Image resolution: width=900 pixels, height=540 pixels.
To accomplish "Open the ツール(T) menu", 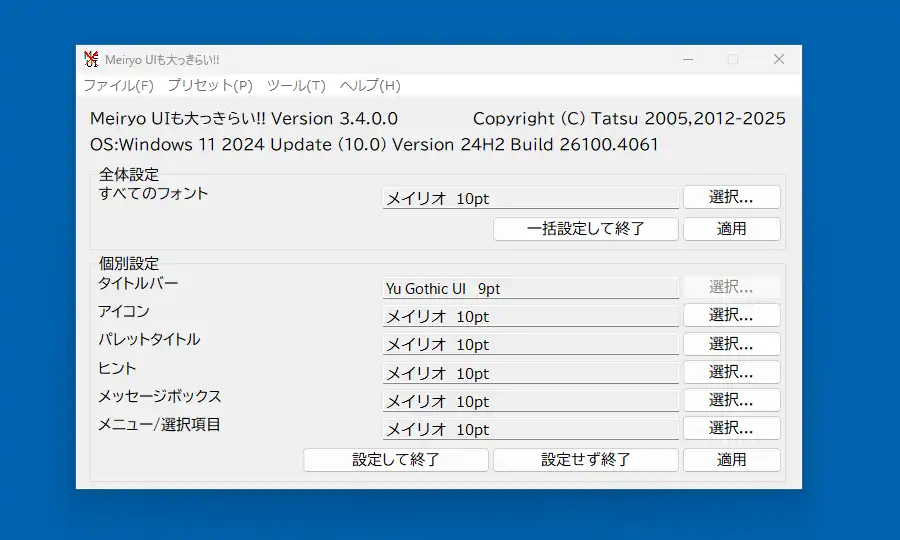I will 296,86.
